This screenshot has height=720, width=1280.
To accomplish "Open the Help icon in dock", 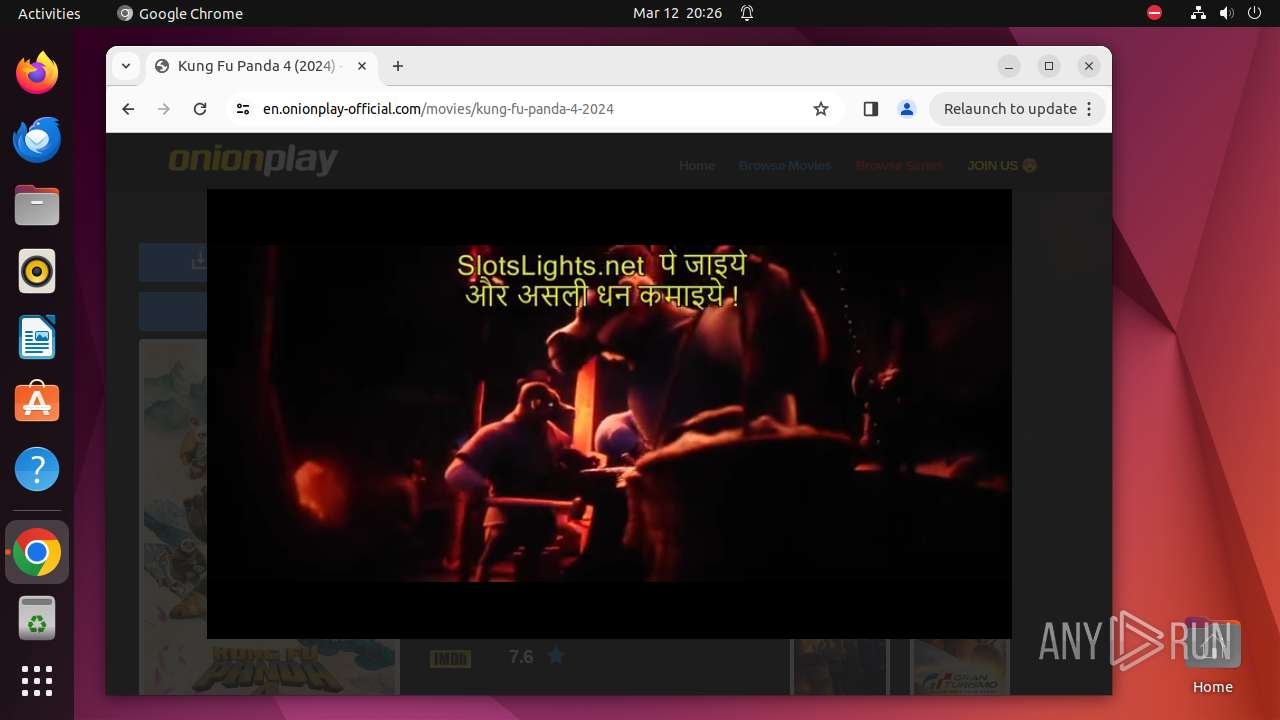I will pos(37,469).
